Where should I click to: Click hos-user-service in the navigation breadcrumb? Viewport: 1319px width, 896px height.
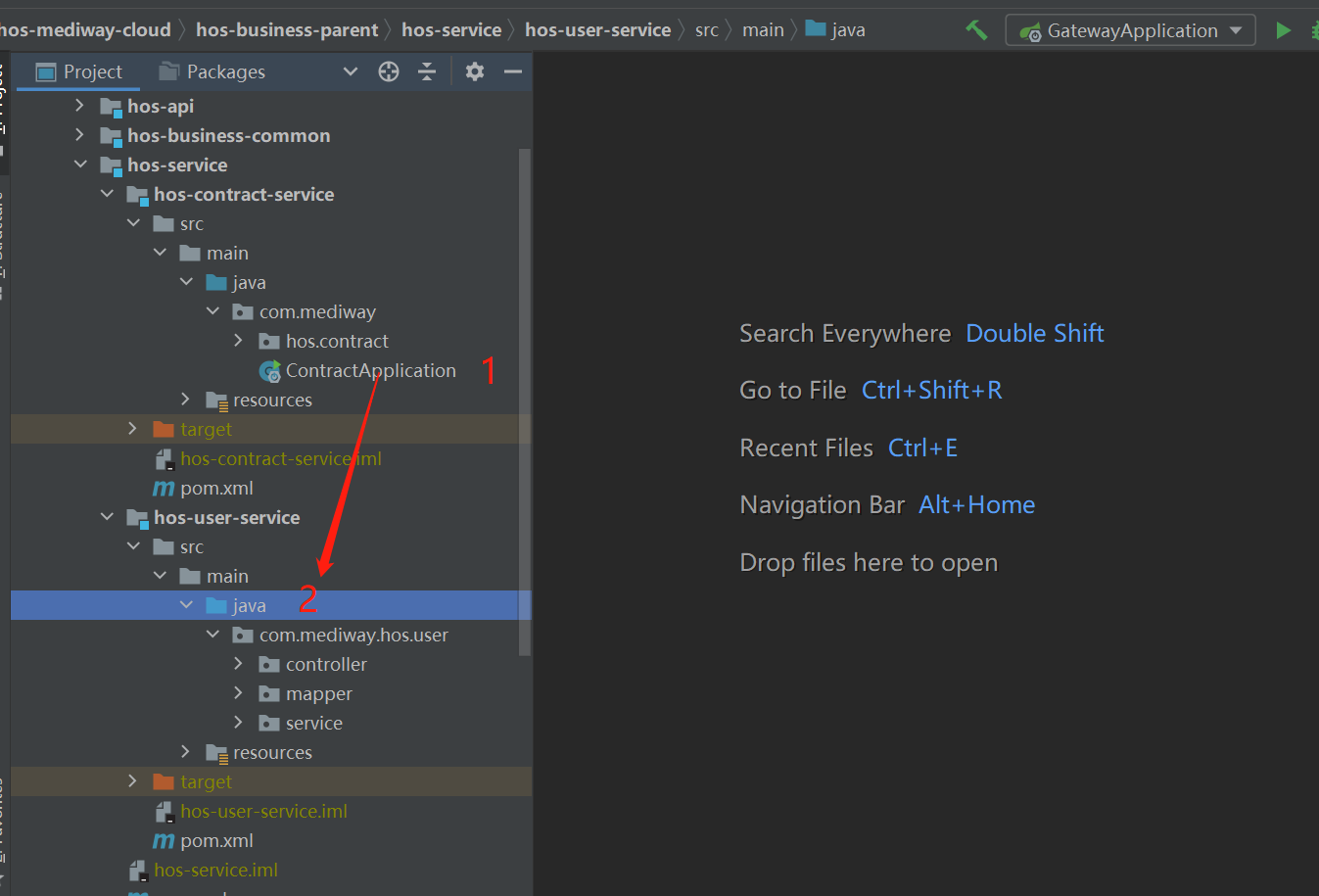coord(598,30)
